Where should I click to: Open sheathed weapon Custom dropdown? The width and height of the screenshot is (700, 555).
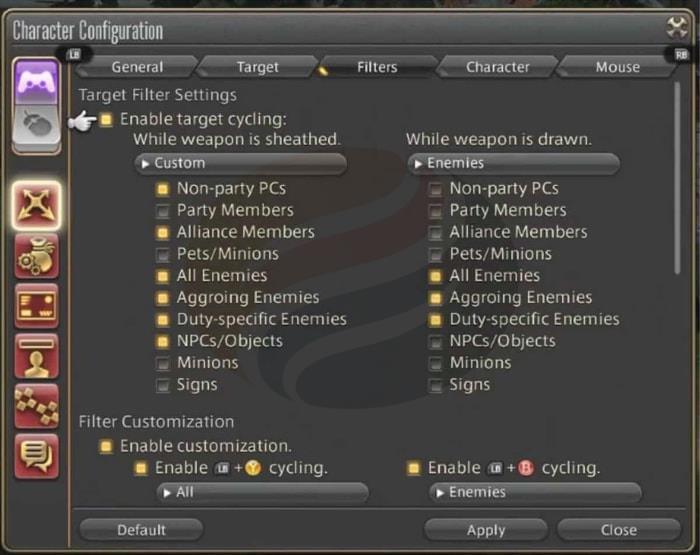tap(241, 163)
